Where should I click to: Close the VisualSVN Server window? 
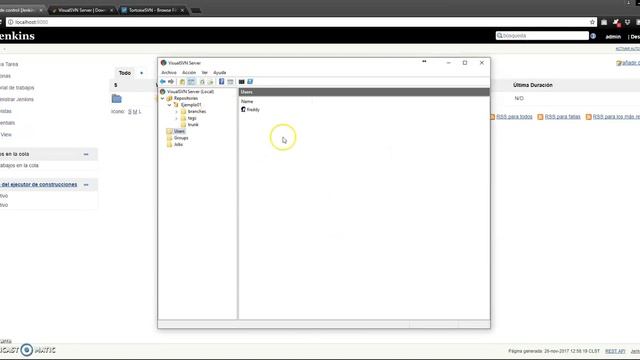pos(482,63)
